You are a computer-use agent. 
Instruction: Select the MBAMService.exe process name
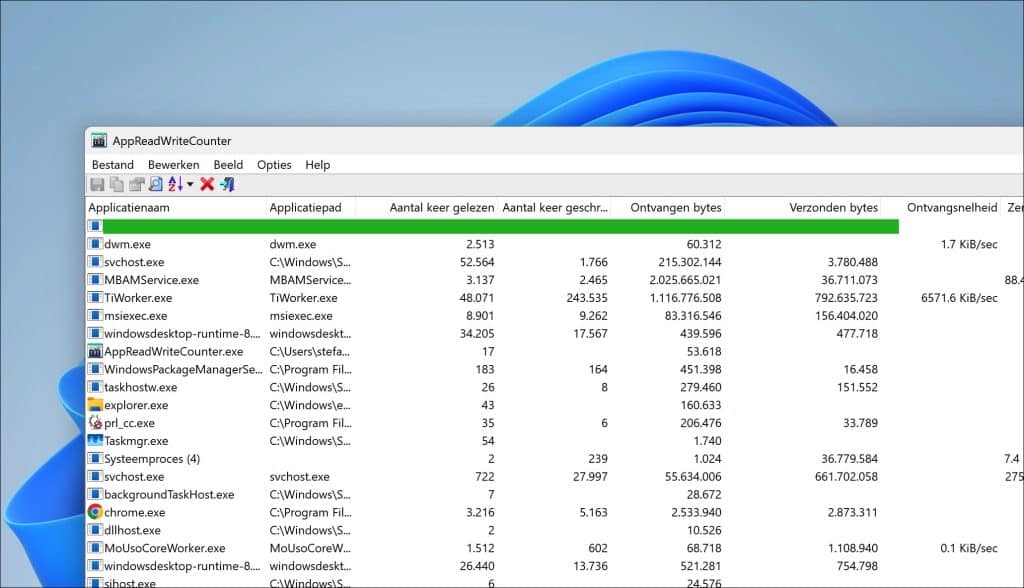click(x=152, y=280)
